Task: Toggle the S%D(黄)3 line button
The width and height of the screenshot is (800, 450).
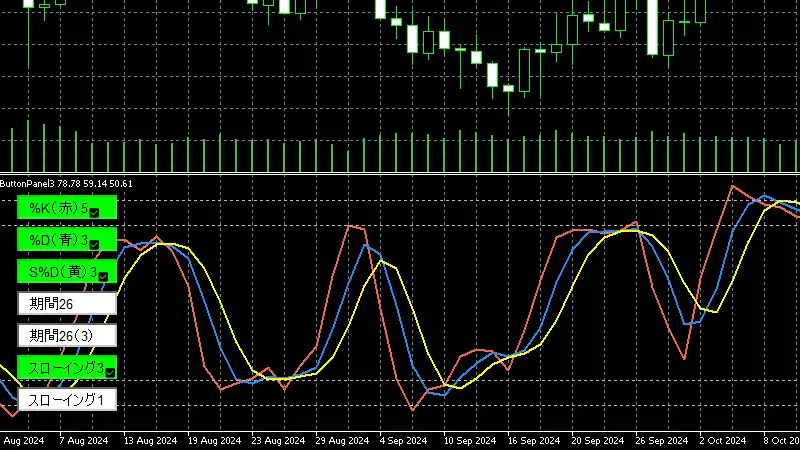Action: (x=60, y=272)
